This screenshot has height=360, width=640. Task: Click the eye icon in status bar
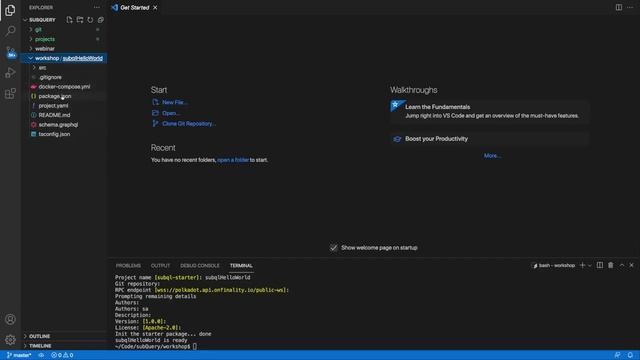41,355
